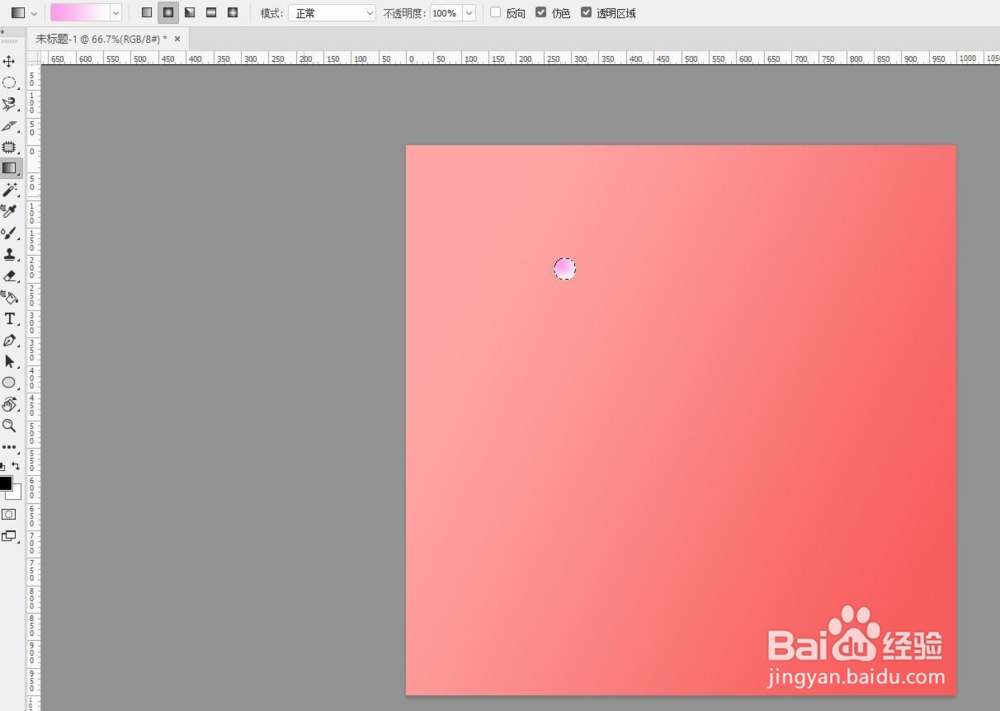1000x711 pixels.
Task: Select the Path Selection arrow tool
Action: coord(9,362)
